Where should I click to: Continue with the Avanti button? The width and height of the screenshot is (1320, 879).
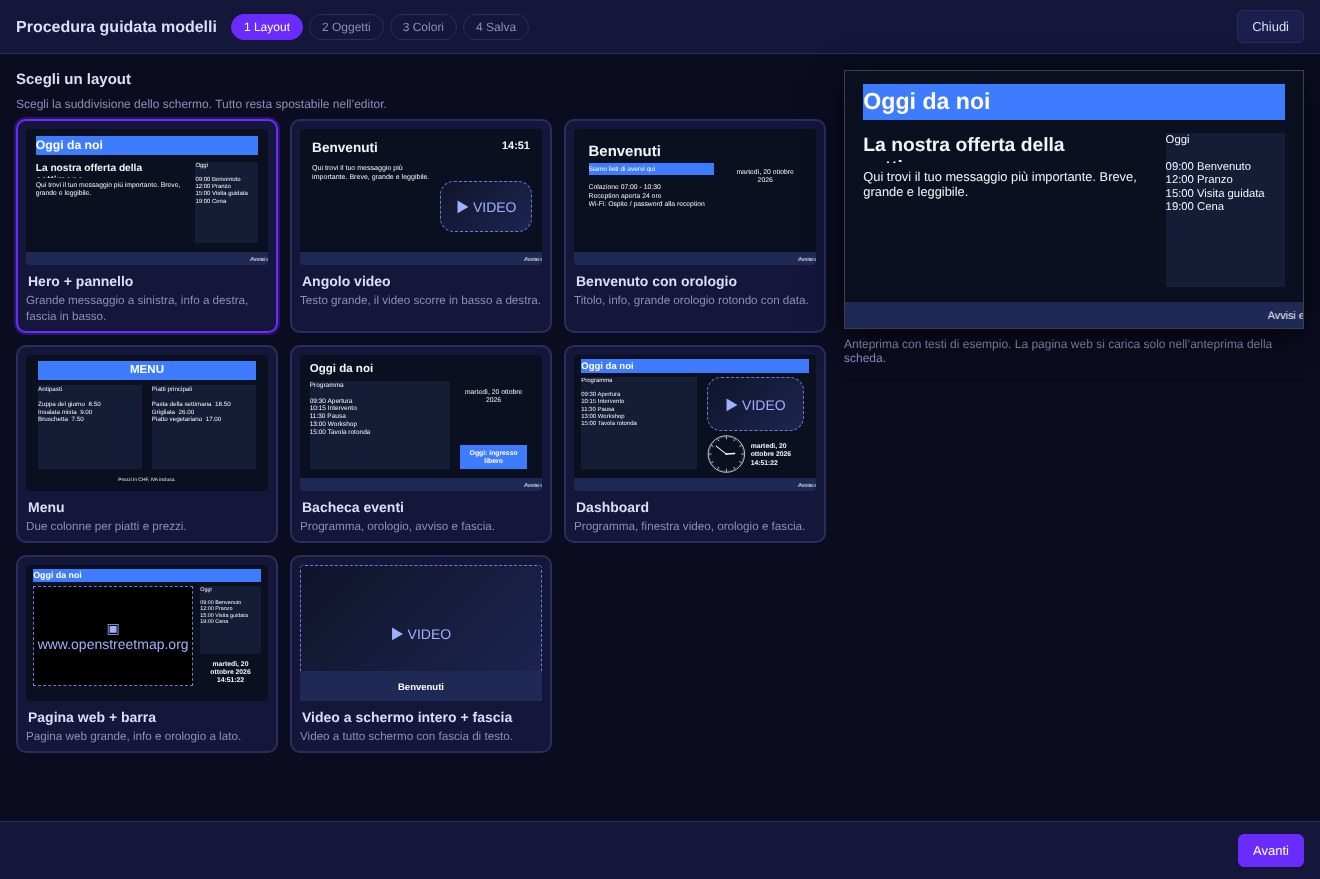[x=1271, y=850]
